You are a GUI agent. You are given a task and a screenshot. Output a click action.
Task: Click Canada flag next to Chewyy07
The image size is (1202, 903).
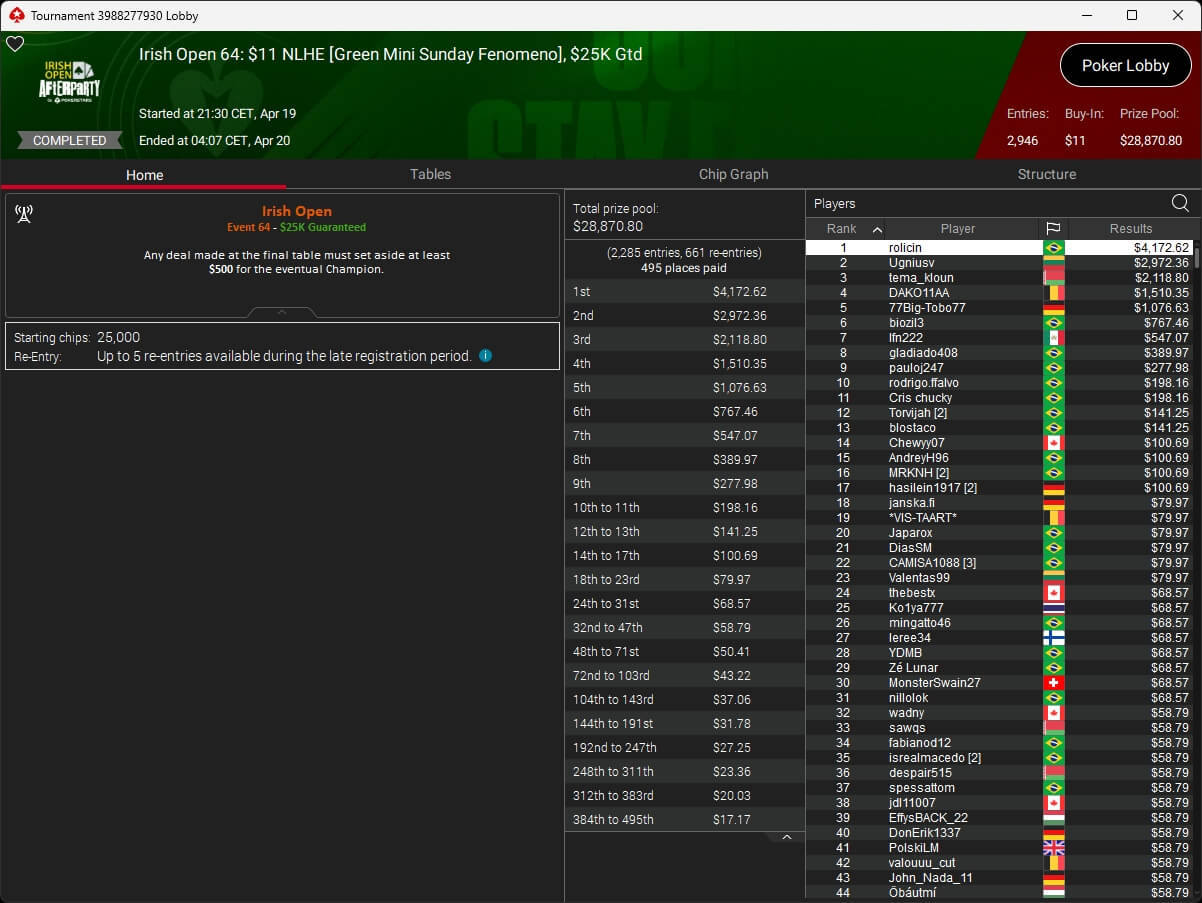pyautogui.click(x=1053, y=443)
